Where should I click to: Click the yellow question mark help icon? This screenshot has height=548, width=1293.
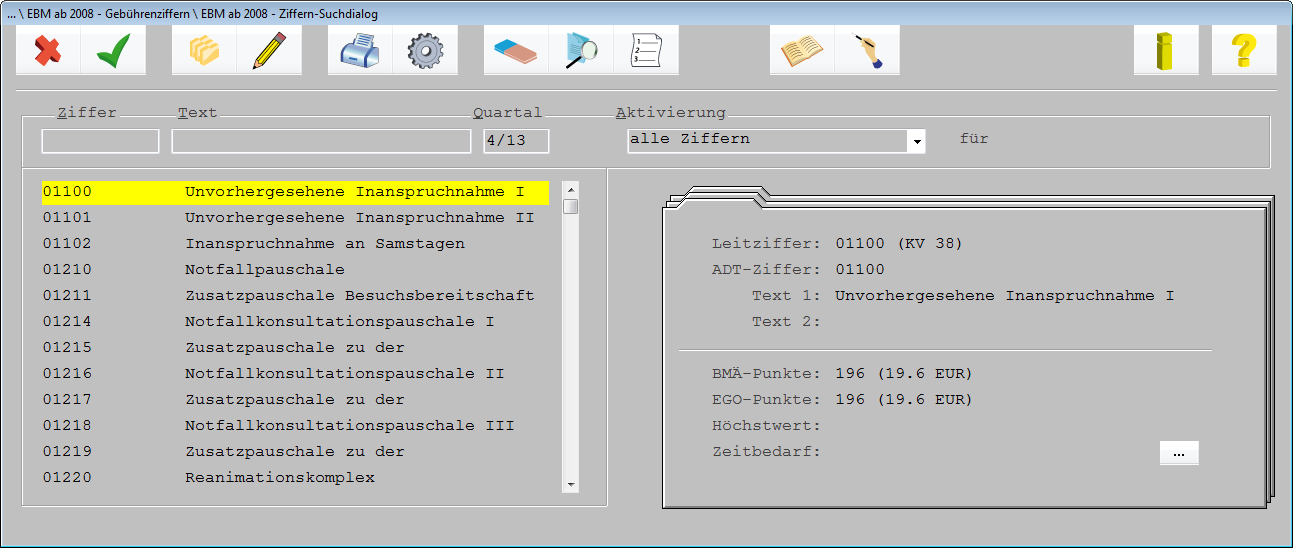tap(1244, 50)
